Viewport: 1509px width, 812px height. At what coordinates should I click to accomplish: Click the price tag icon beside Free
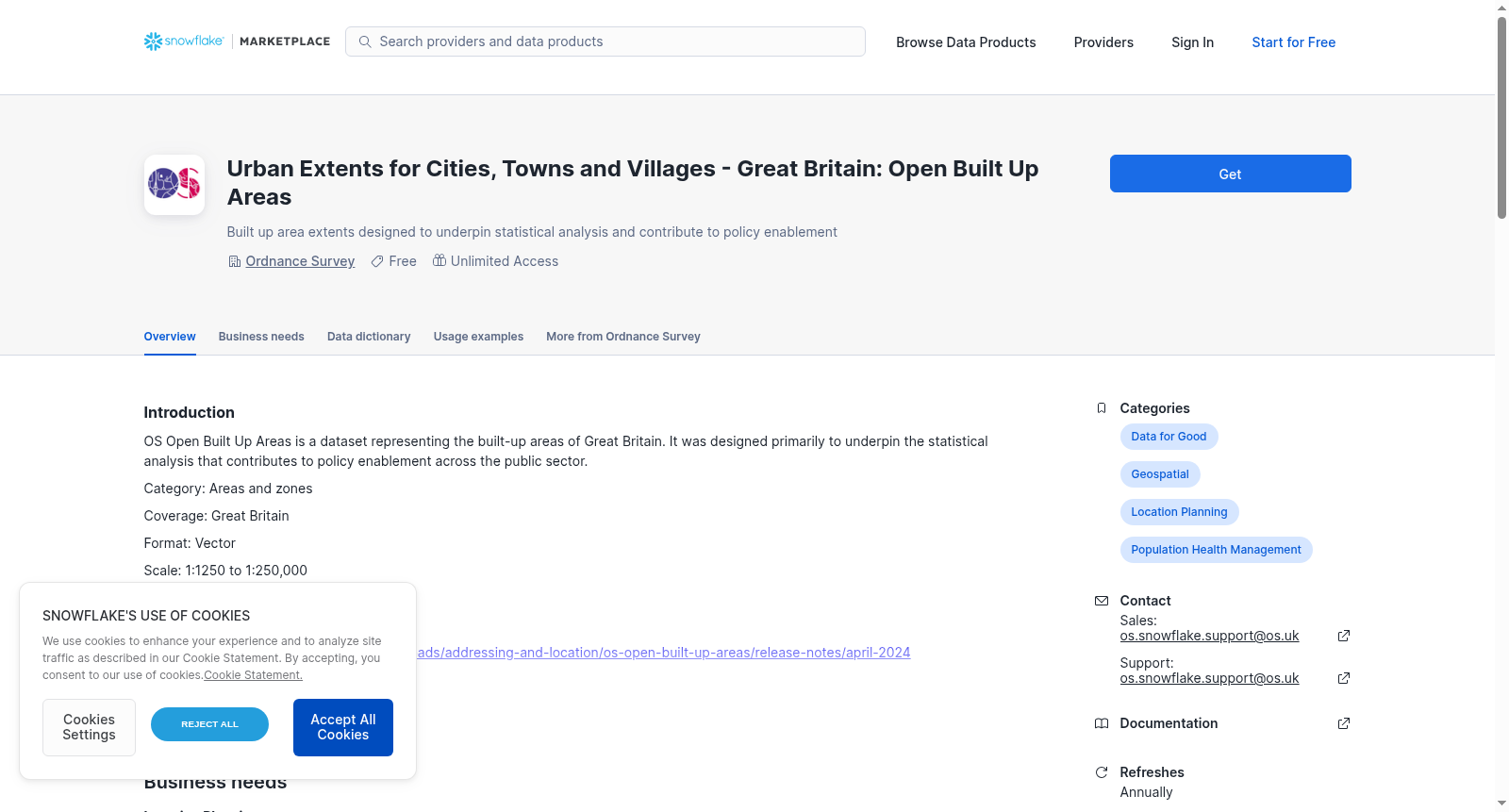pos(377,261)
